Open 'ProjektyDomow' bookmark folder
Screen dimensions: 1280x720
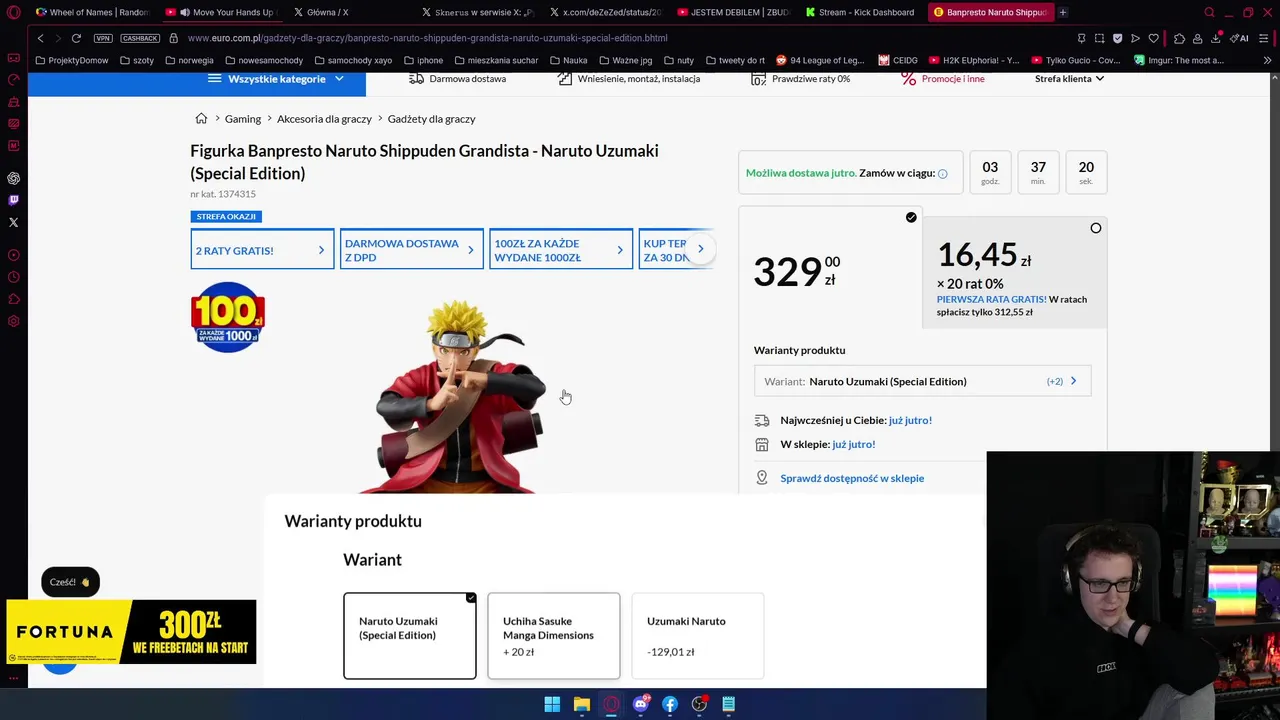tap(71, 60)
